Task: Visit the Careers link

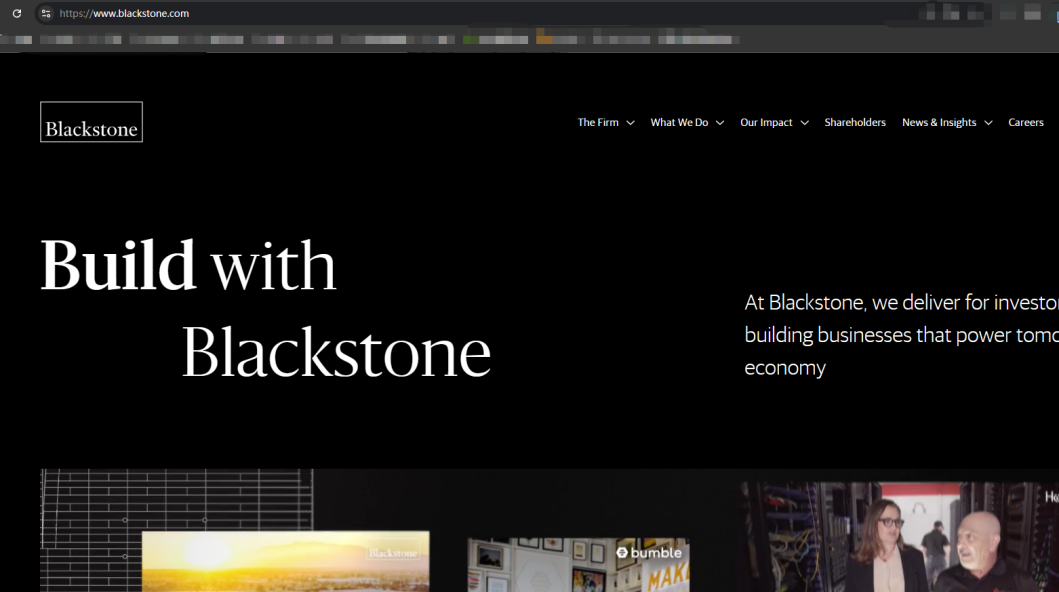Action: coord(1026,122)
